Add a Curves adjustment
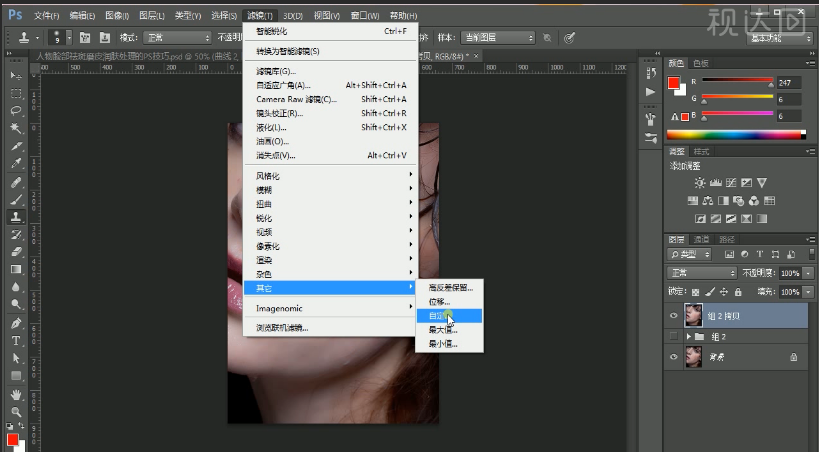This screenshot has height=452, width=819. pyautogui.click(x=731, y=183)
